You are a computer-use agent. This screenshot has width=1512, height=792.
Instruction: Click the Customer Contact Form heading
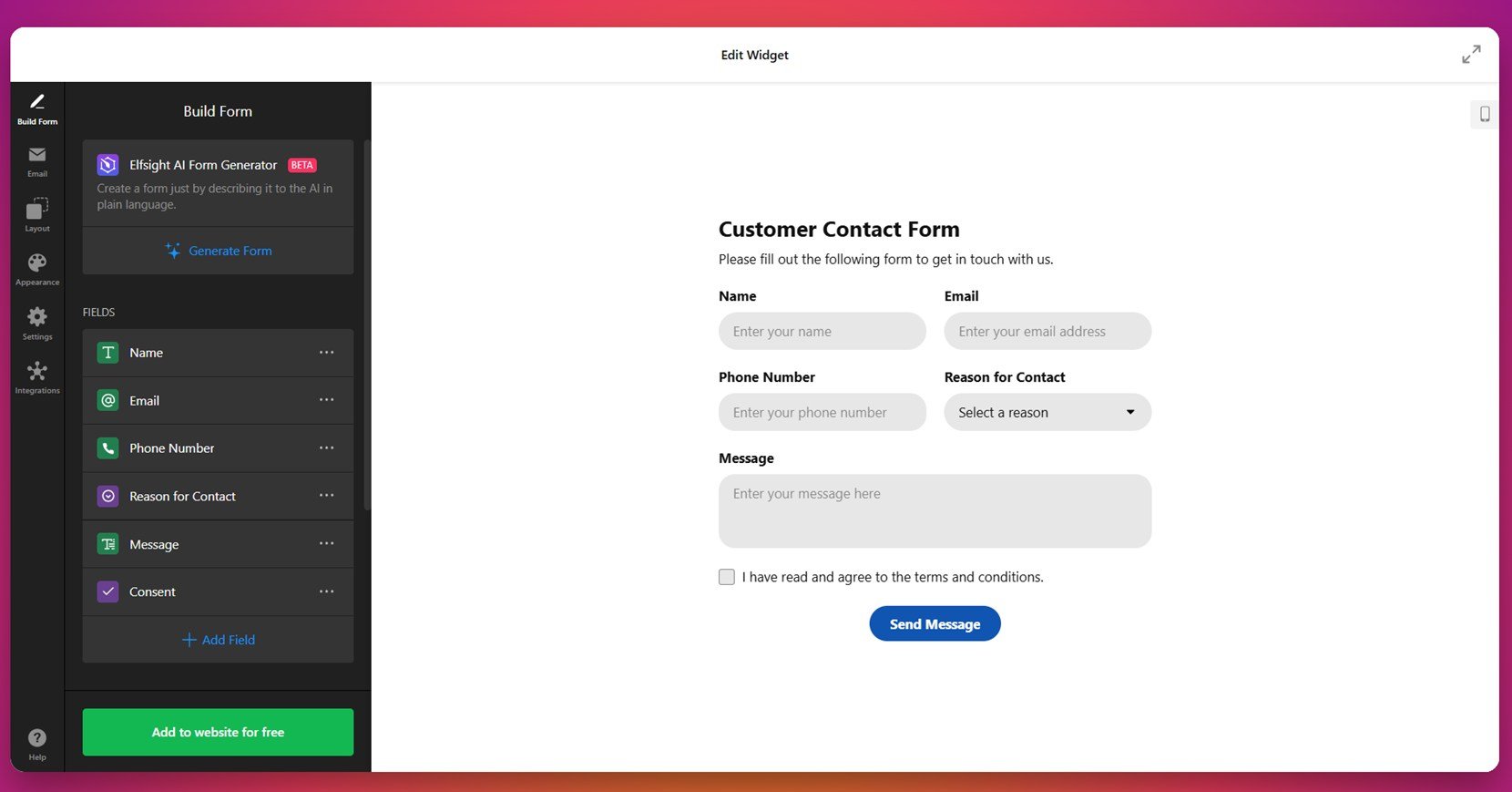839,230
